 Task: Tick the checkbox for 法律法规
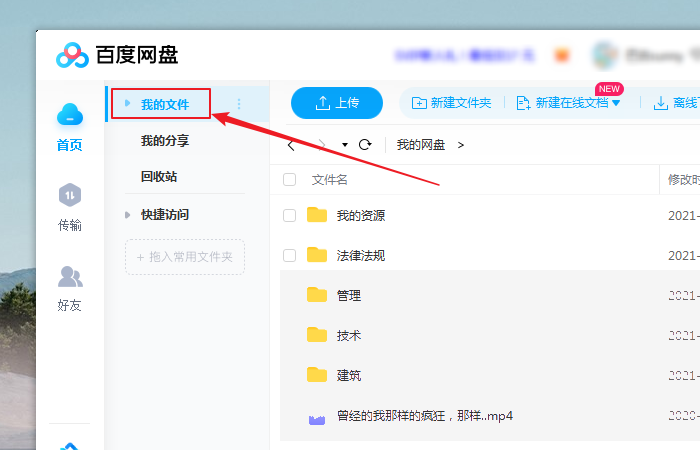point(289,255)
